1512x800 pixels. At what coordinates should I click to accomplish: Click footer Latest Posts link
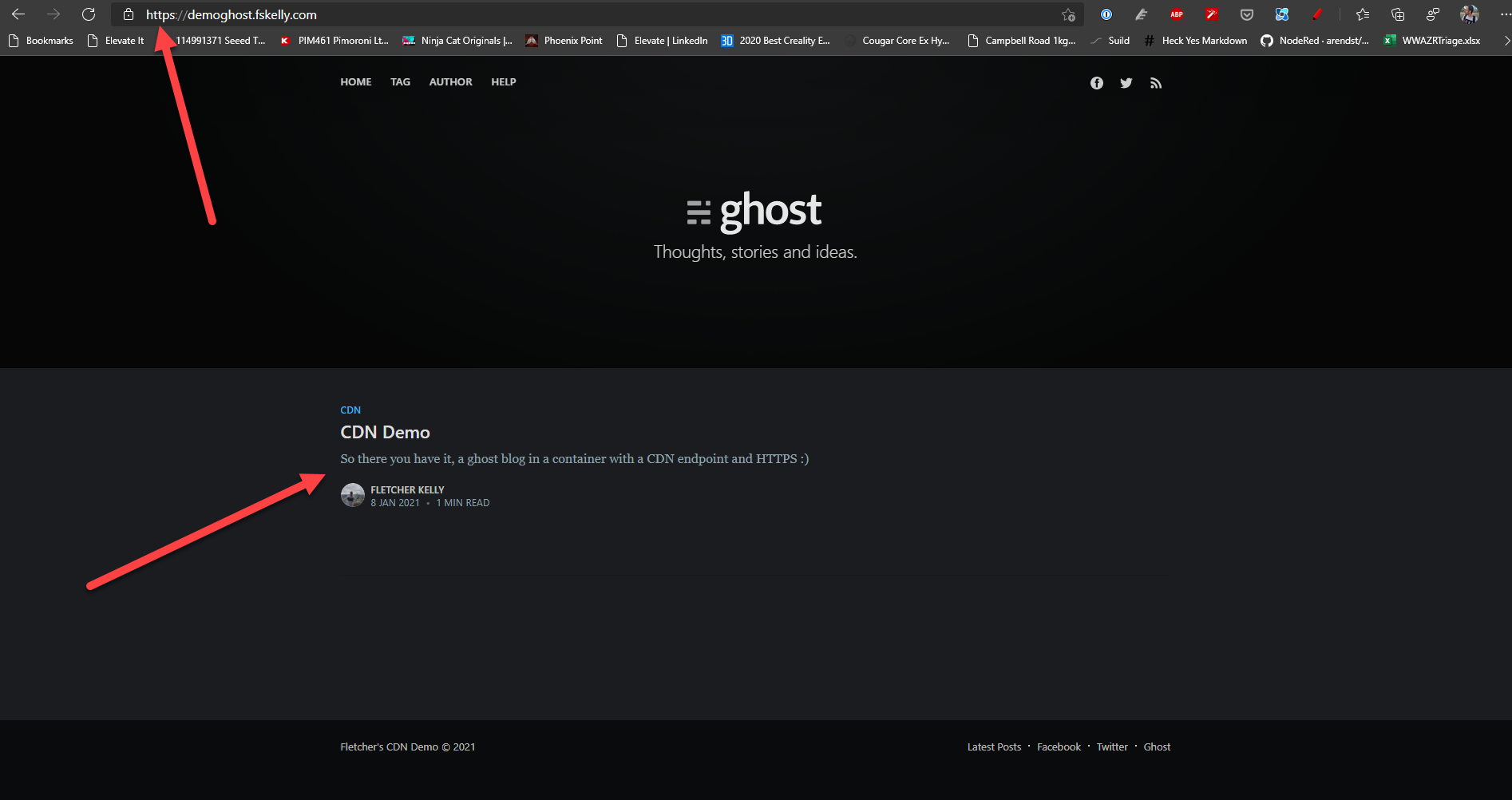(x=994, y=747)
